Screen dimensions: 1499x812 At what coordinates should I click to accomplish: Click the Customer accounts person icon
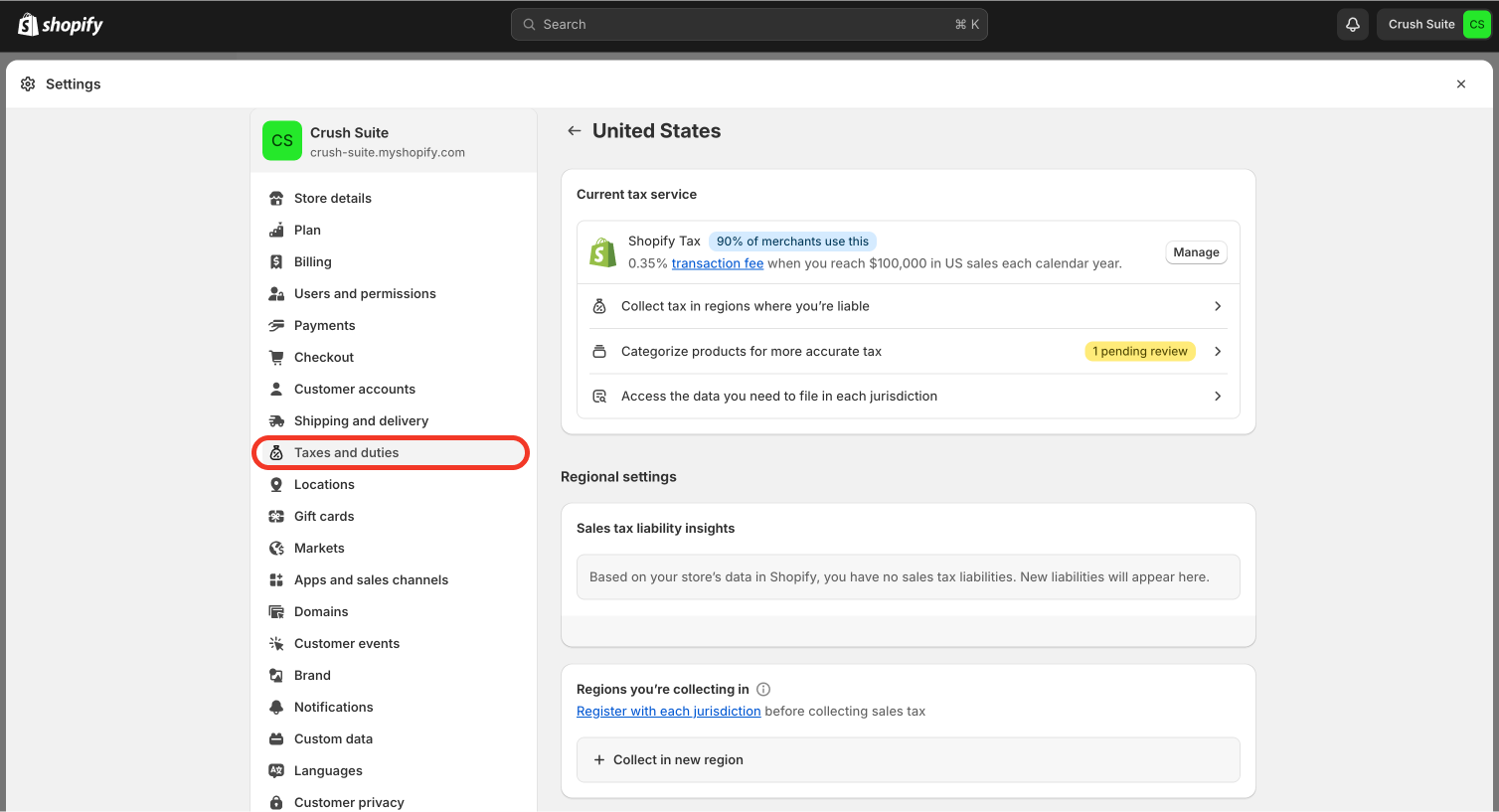tap(276, 390)
